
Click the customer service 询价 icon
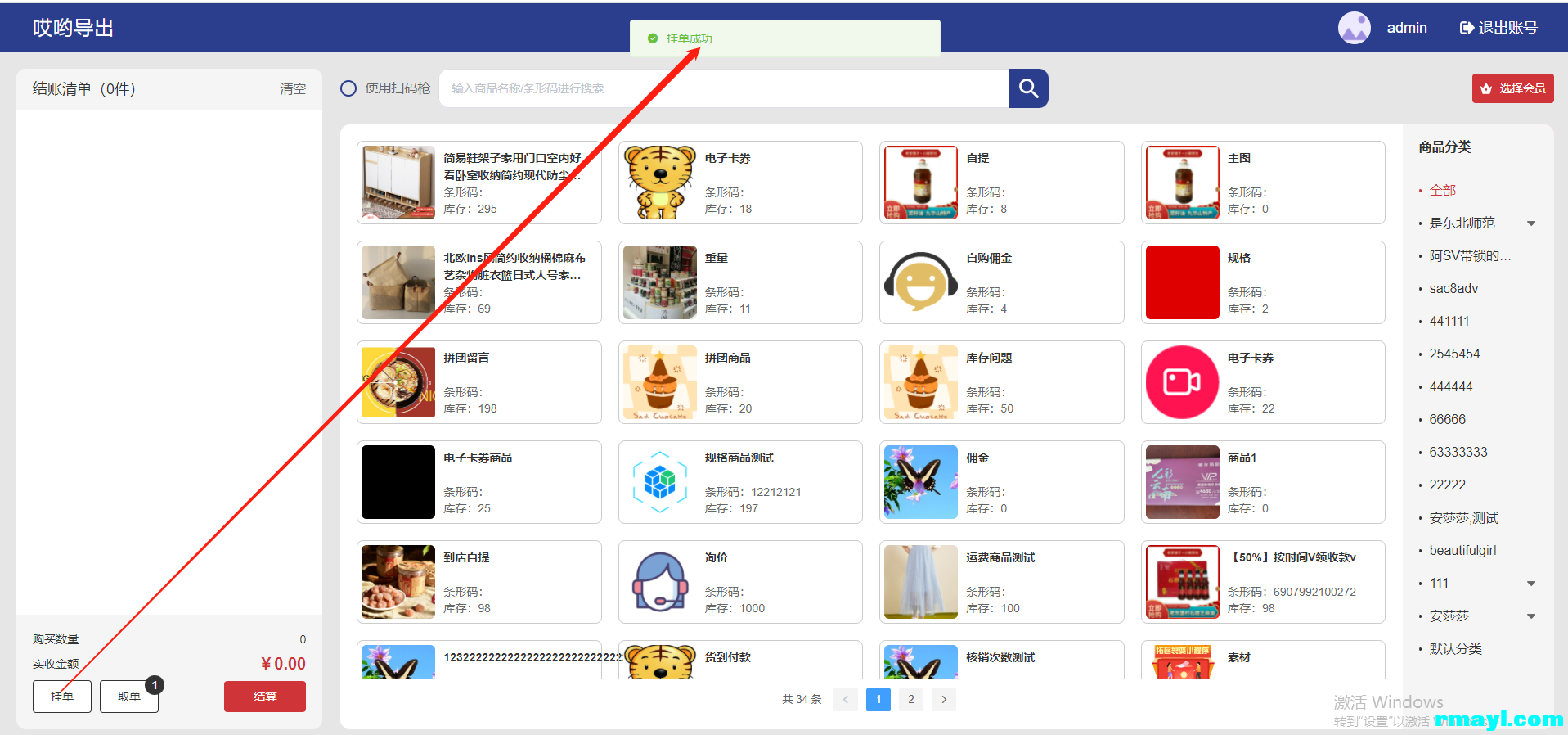point(659,582)
